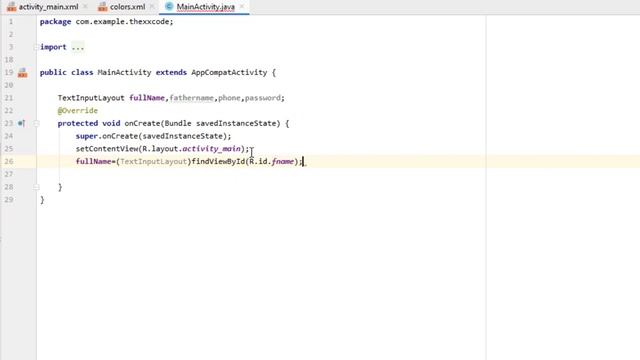Image resolution: width=640 pixels, height=360 pixels.
Task: Switch to the activity_main.xml tab
Action: (48, 7)
